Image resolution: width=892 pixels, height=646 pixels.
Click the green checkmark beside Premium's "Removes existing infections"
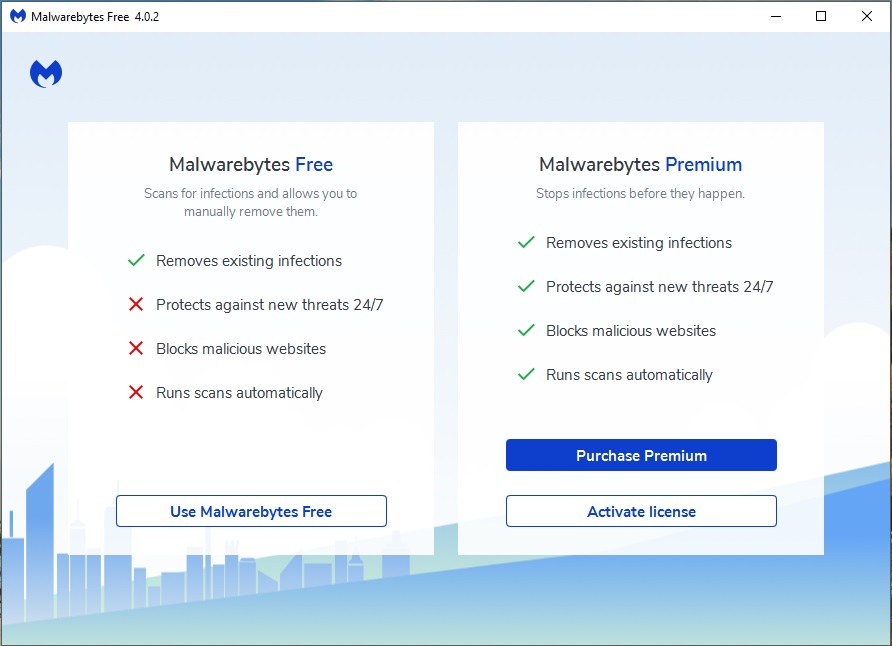tap(526, 243)
